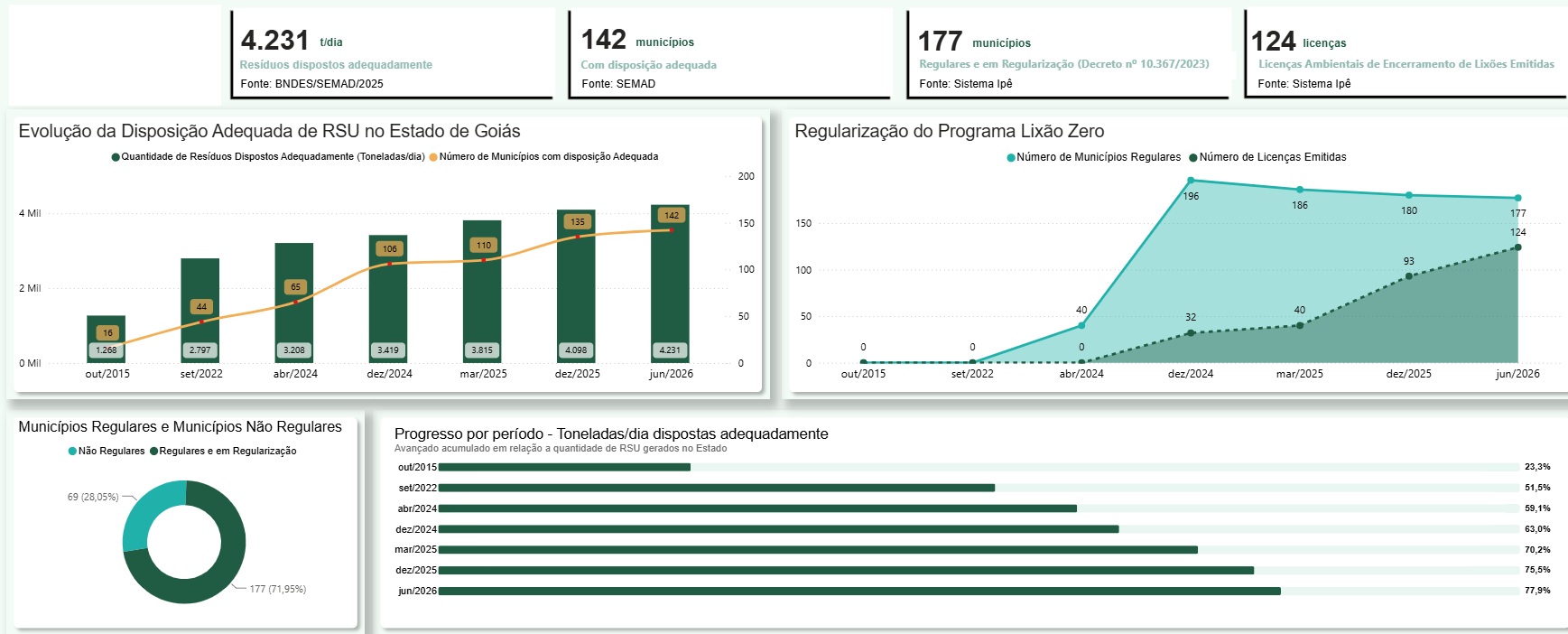Click the '4.098' data label on the dez/2025 column
The height and width of the screenshot is (634, 1568).
(576, 350)
